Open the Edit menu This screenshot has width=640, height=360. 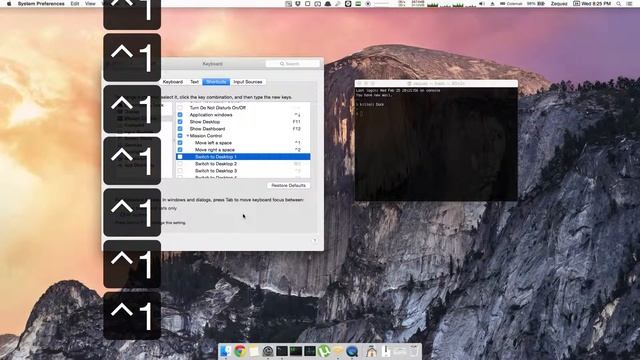point(75,4)
